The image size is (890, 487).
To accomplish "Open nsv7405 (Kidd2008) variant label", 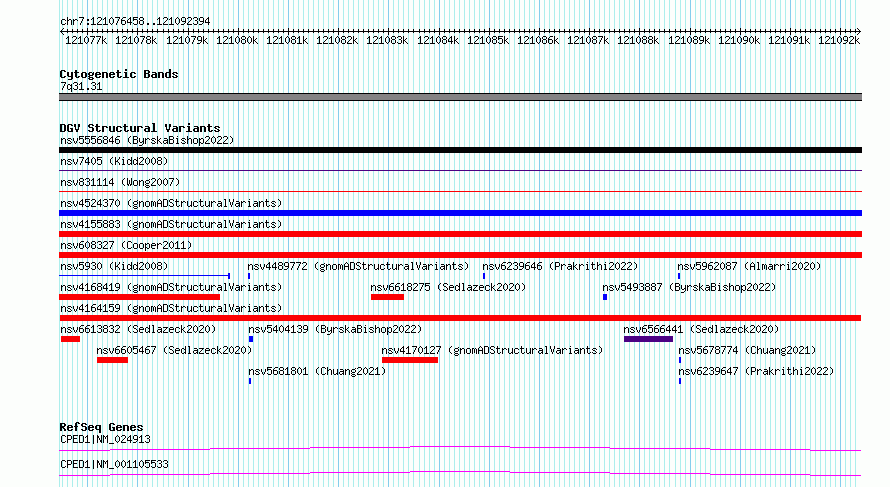I will [114, 161].
